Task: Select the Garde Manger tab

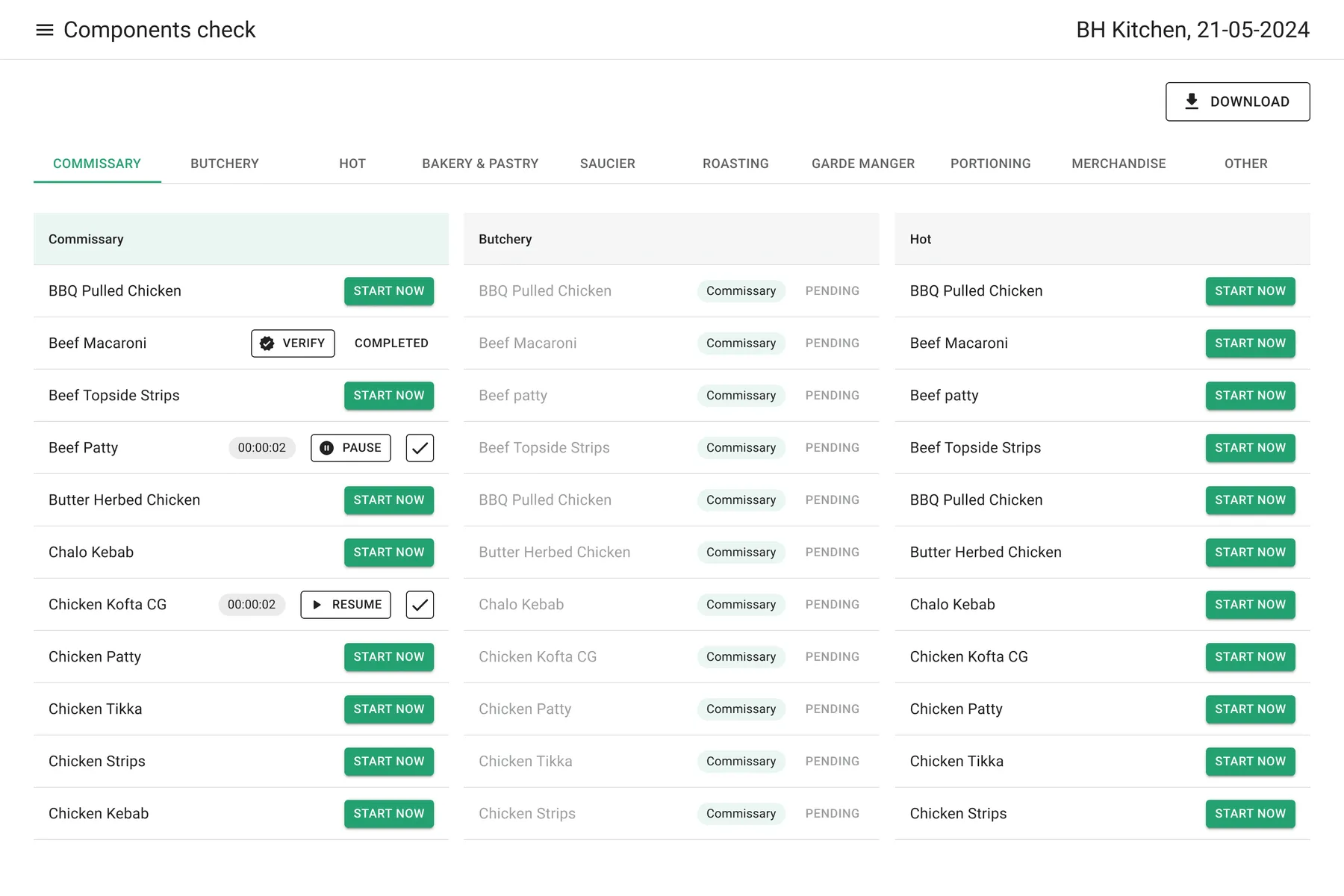Action: 863,164
